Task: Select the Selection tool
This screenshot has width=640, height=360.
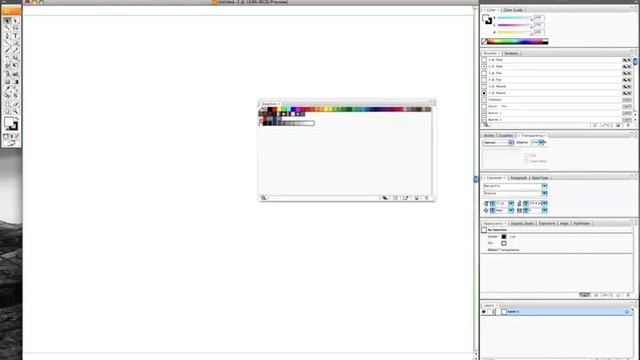Action: (x=7, y=20)
